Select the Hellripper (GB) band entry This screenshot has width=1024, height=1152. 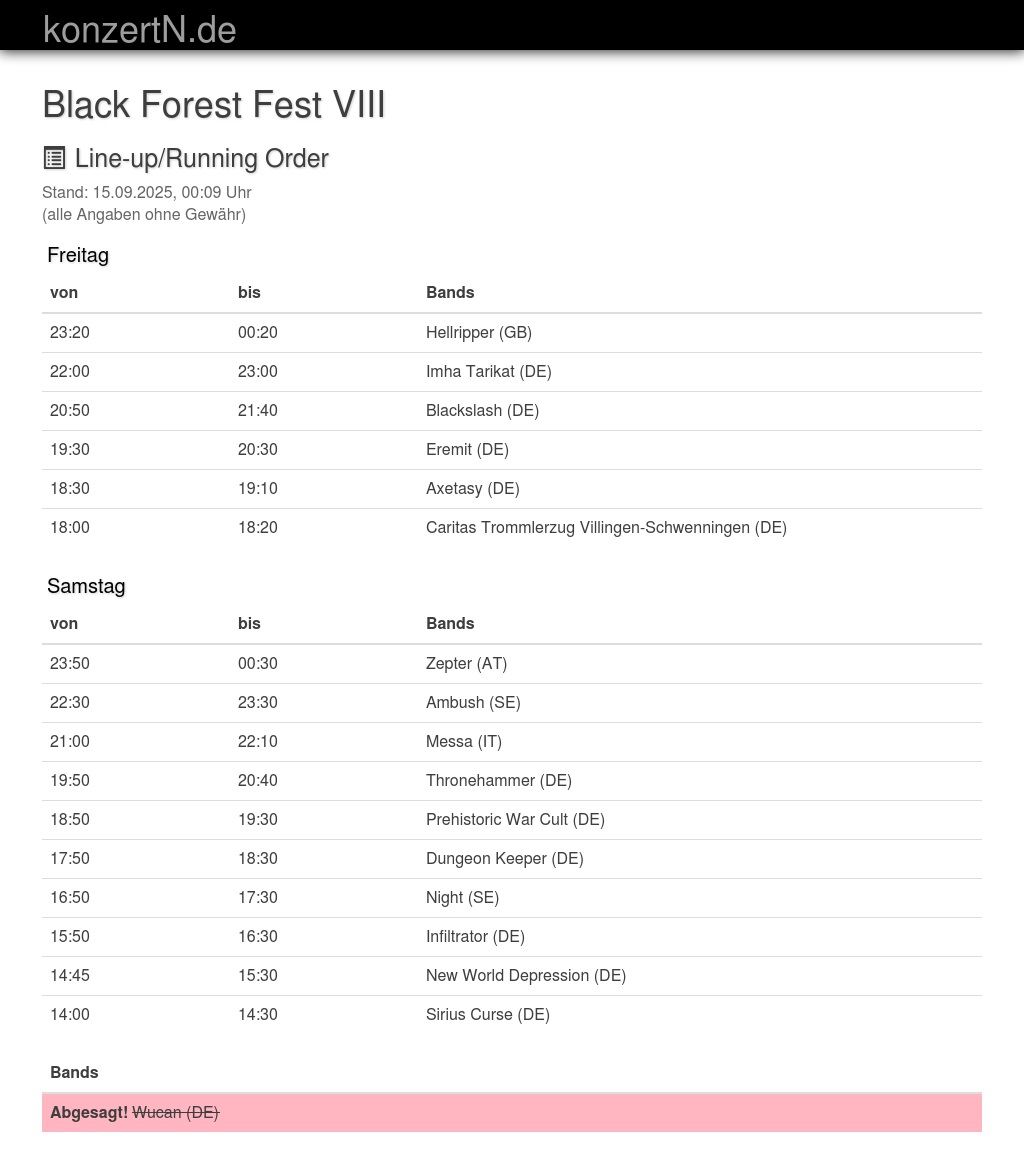pyautogui.click(x=478, y=333)
